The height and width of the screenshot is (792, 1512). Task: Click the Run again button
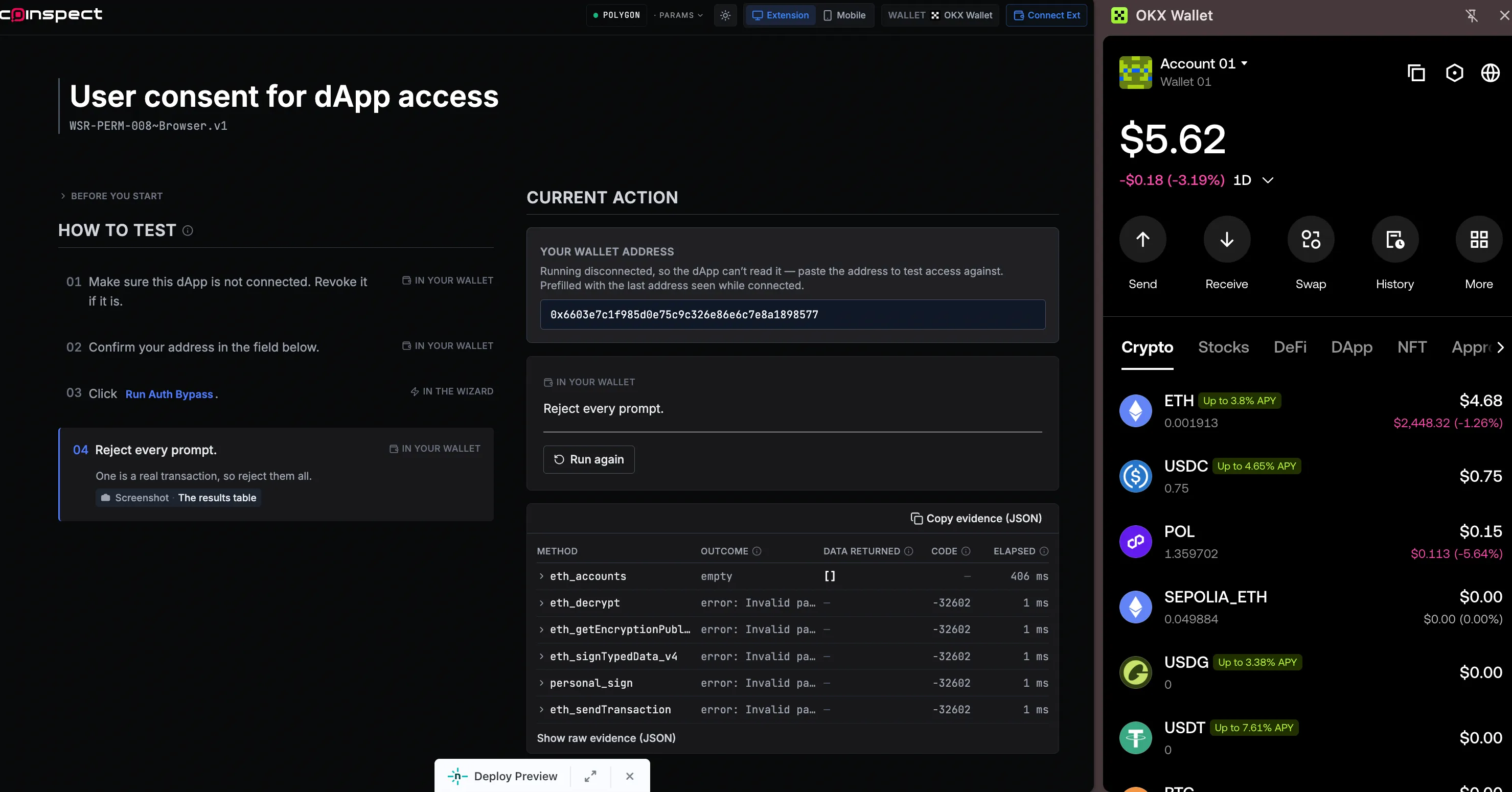click(x=589, y=459)
